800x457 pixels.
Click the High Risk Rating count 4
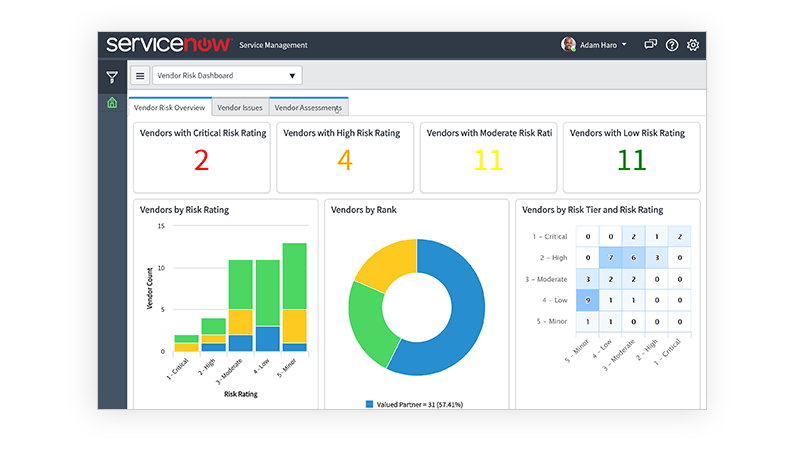click(345, 160)
